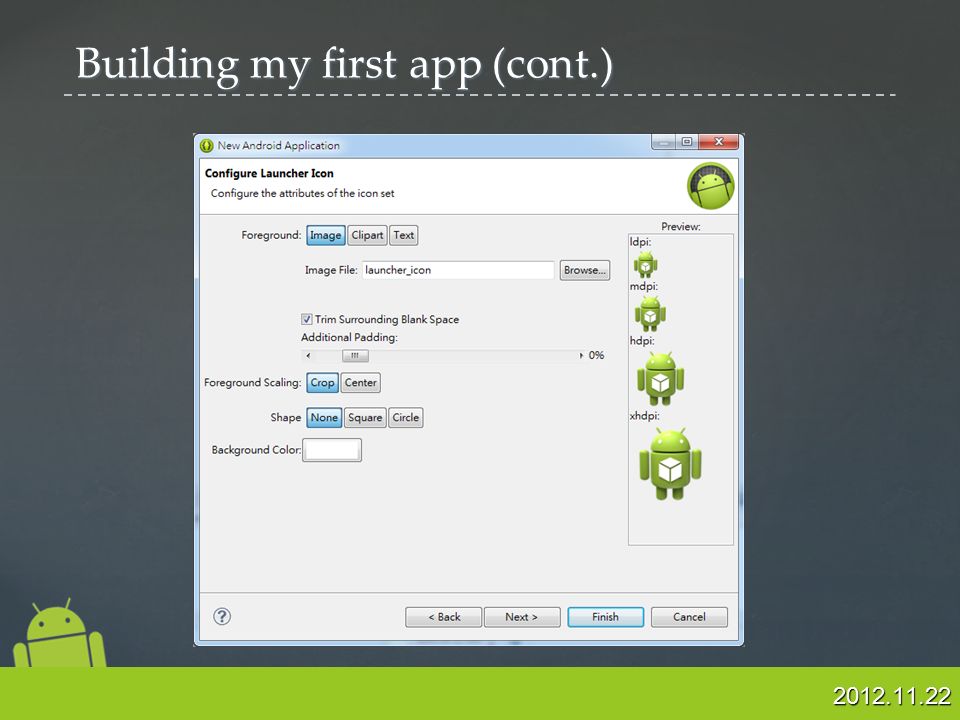Click the xhdpi preview icon
Viewport: 960px width, 720px height.
pos(670,463)
